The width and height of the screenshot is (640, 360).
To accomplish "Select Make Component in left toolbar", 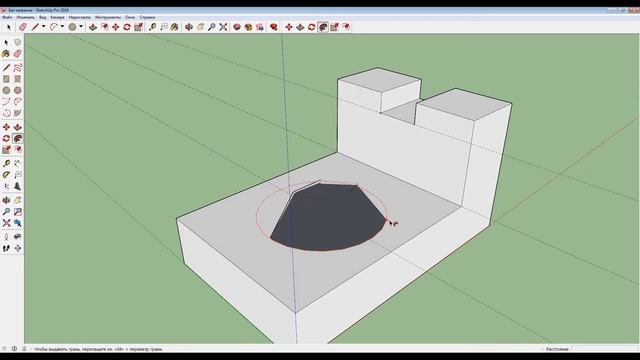I will coord(18,42).
